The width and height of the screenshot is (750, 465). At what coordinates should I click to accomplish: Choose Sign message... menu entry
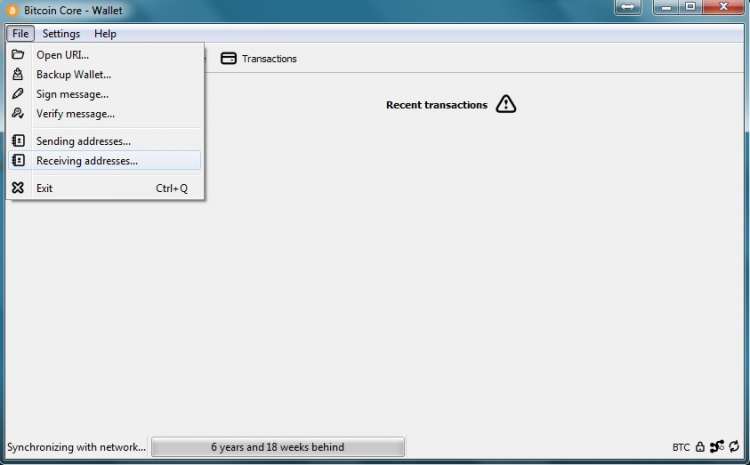click(x=105, y=94)
